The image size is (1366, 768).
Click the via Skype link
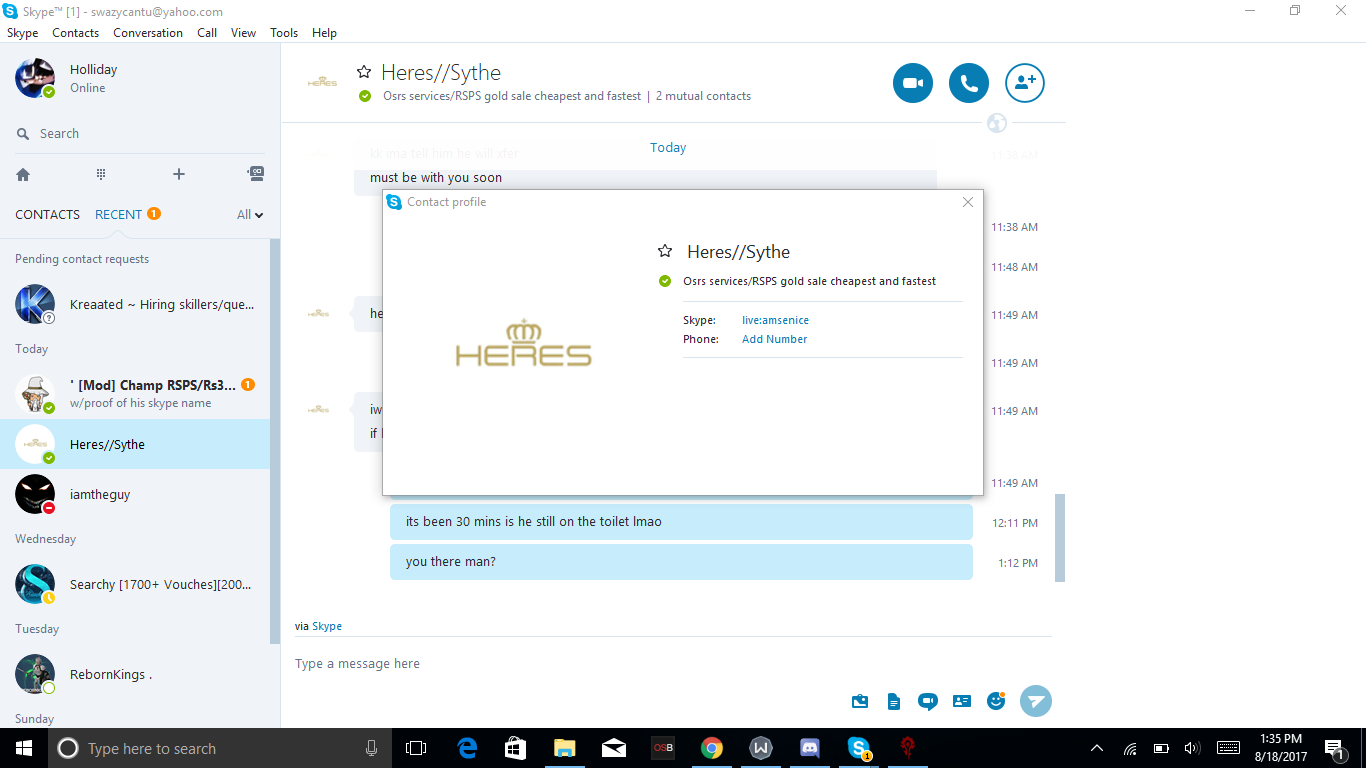pyautogui.click(x=327, y=626)
